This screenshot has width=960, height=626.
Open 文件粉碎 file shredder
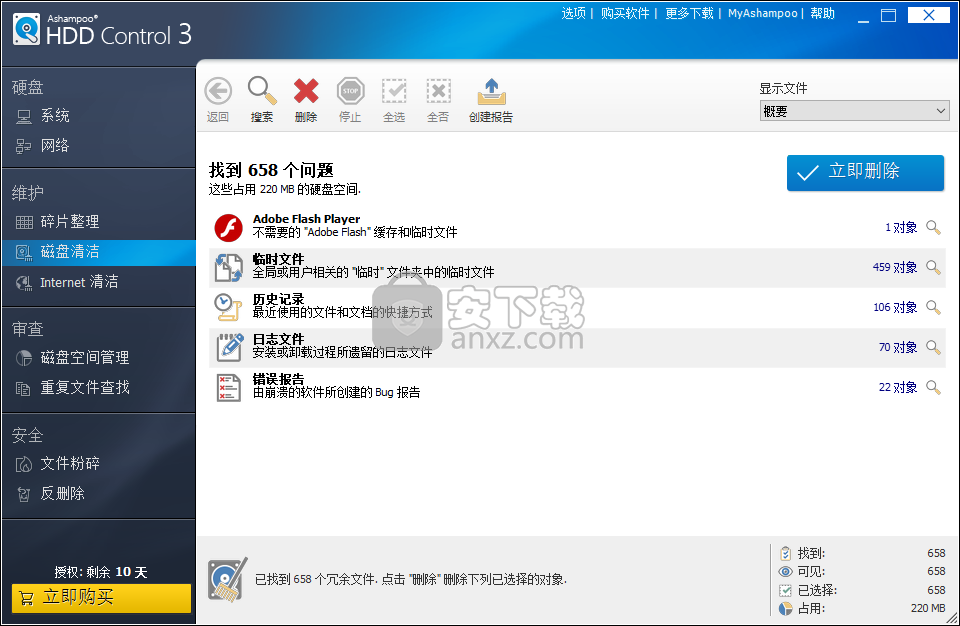(99, 464)
